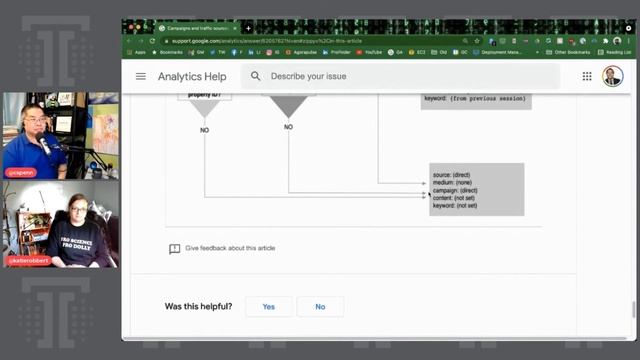The image size is (640, 360).
Task: Open the G4 bookmark
Action: pyautogui.click(x=395, y=52)
